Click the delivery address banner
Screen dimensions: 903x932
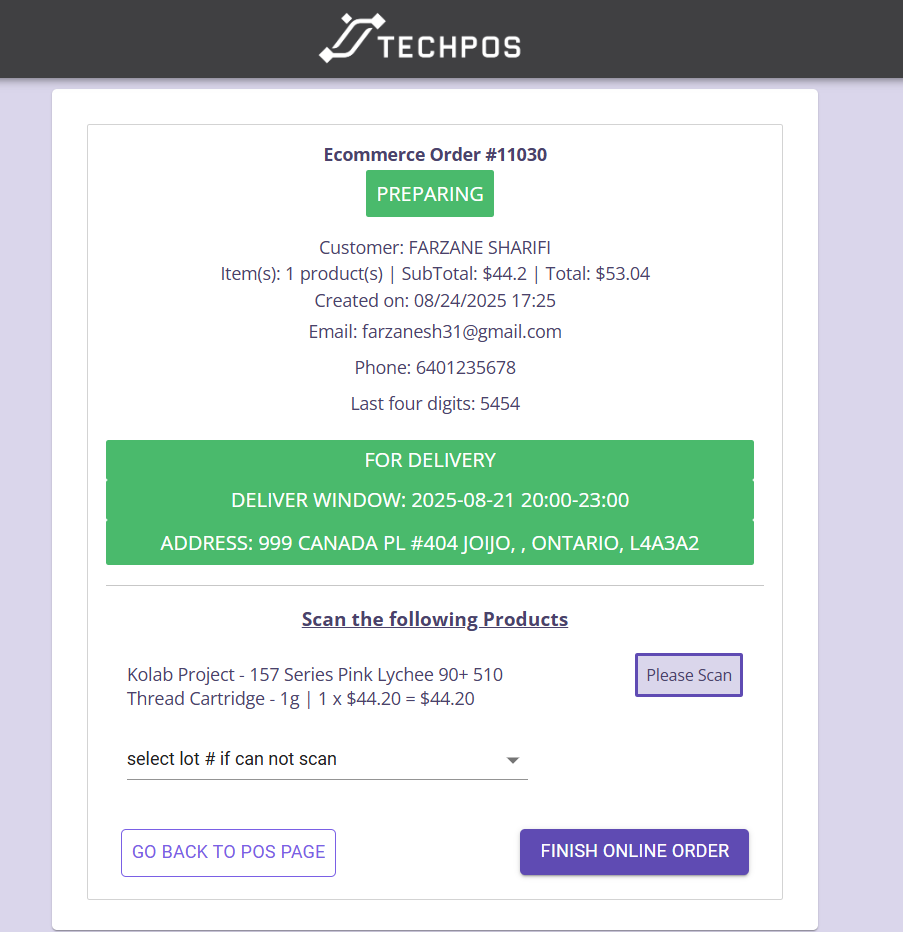(x=430, y=543)
